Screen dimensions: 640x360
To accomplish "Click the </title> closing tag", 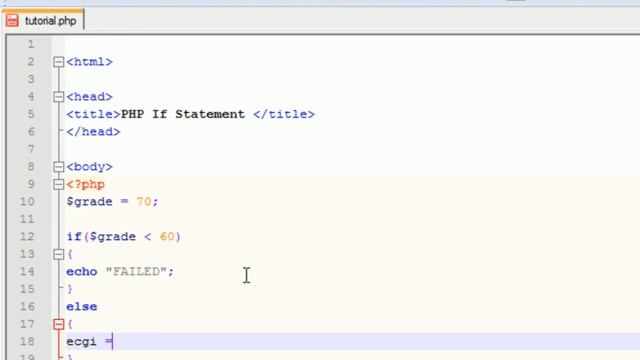I will [x=284, y=114].
